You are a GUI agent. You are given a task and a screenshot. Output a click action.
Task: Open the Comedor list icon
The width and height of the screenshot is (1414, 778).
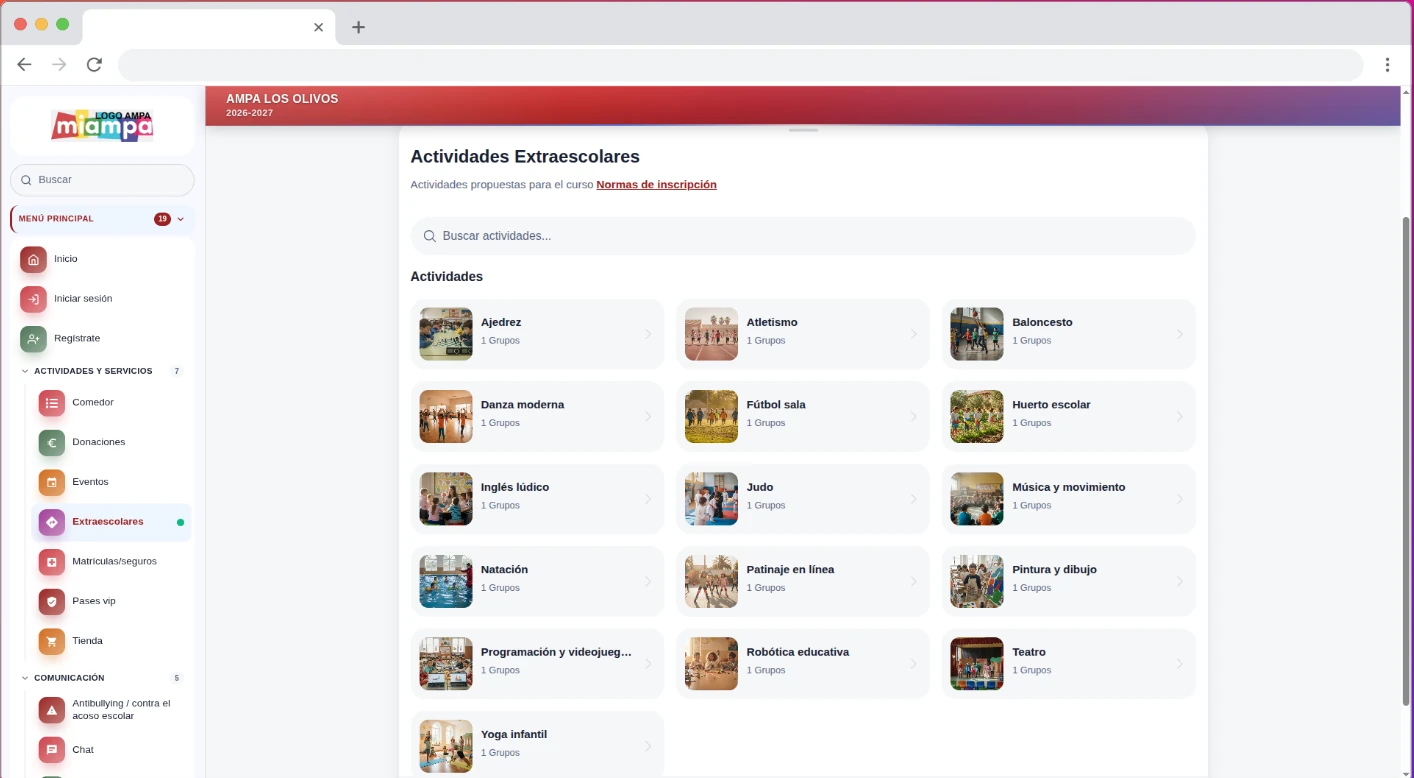coord(52,403)
